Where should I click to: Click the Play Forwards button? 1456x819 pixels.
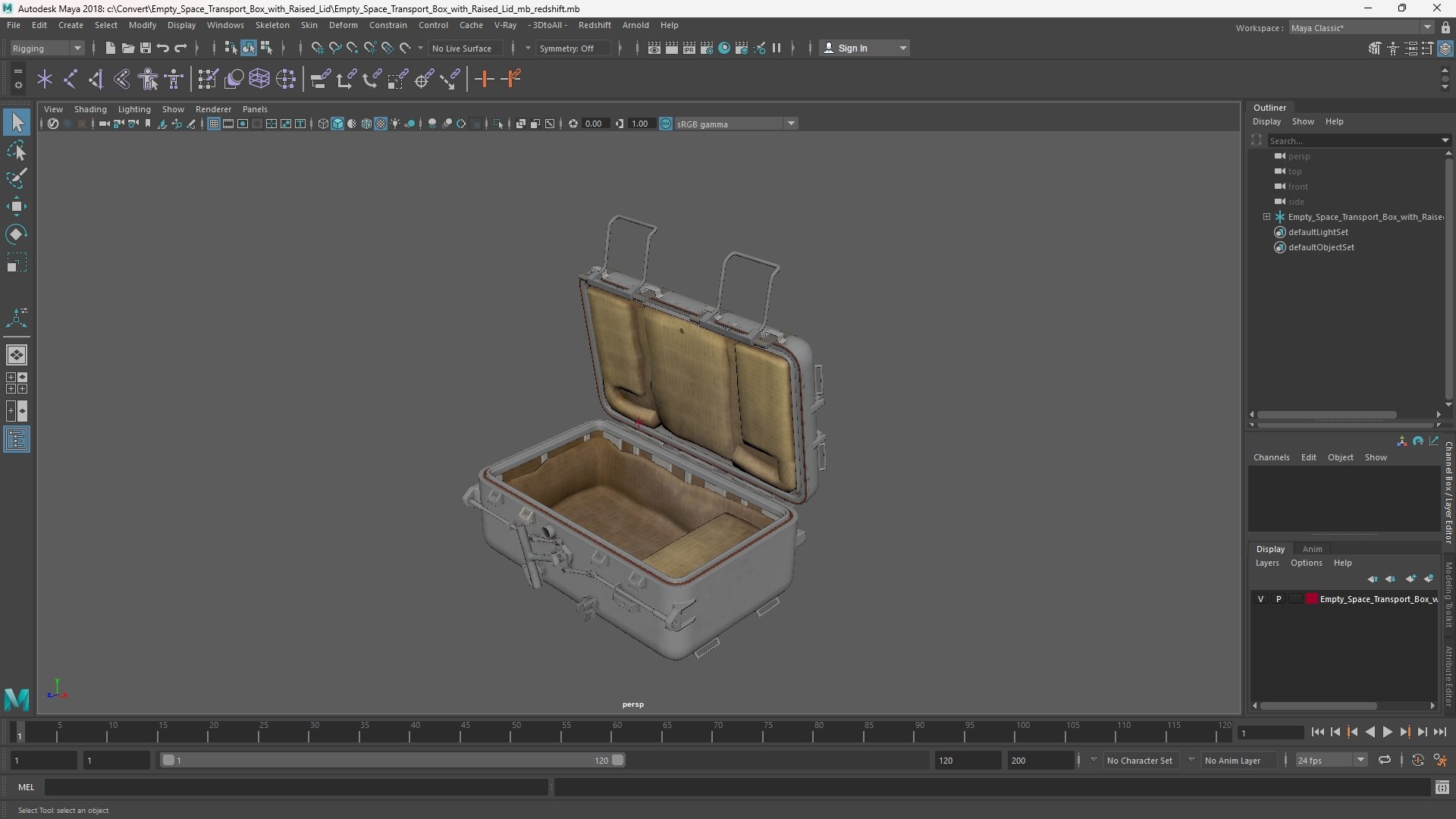[x=1387, y=732]
